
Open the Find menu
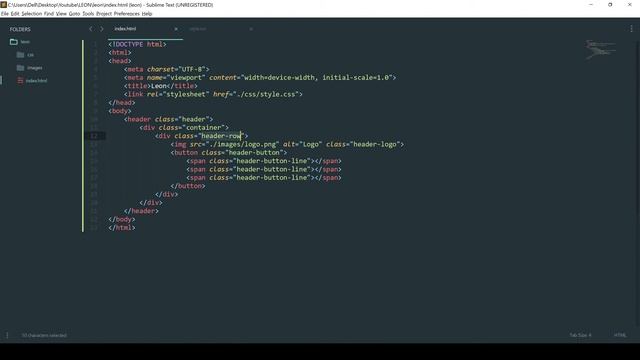(49, 13)
